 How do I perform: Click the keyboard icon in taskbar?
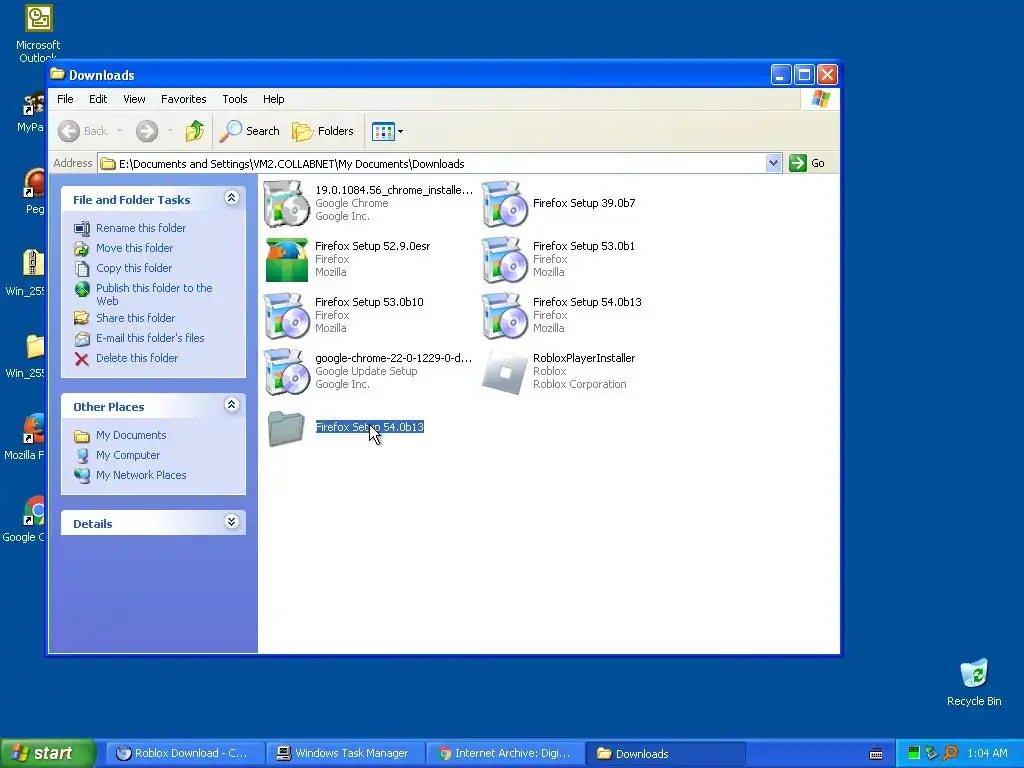tap(876, 754)
